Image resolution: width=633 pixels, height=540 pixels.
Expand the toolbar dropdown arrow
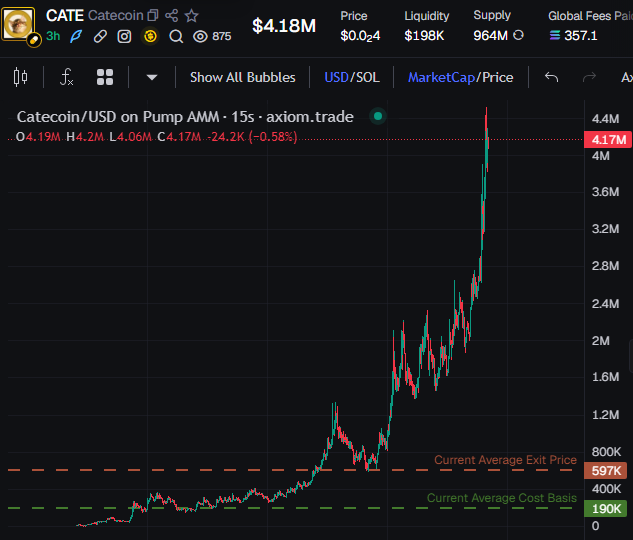(x=152, y=77)
